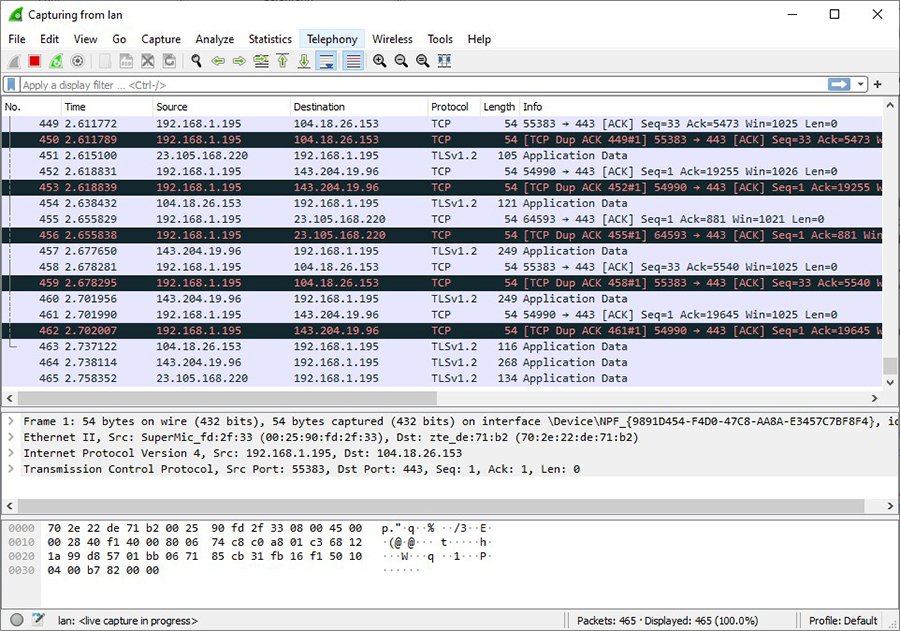The height and width of the screenshot is (631, 900).
Task: Sort packets by Protocol column header
Action: [x=450, y=107]
